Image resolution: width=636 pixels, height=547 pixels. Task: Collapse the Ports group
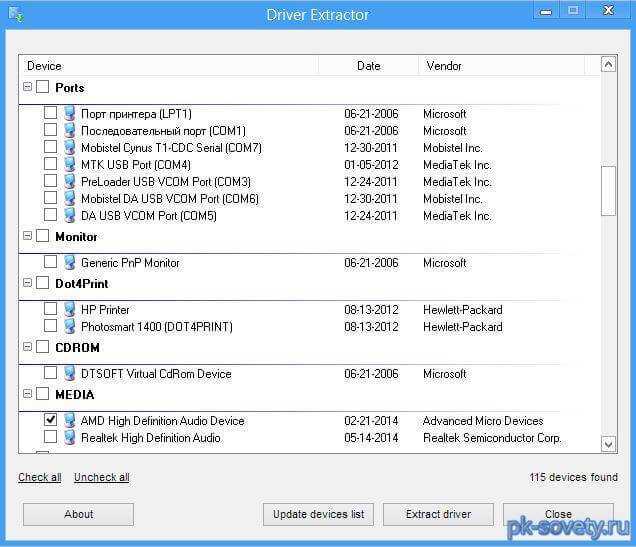27,86
